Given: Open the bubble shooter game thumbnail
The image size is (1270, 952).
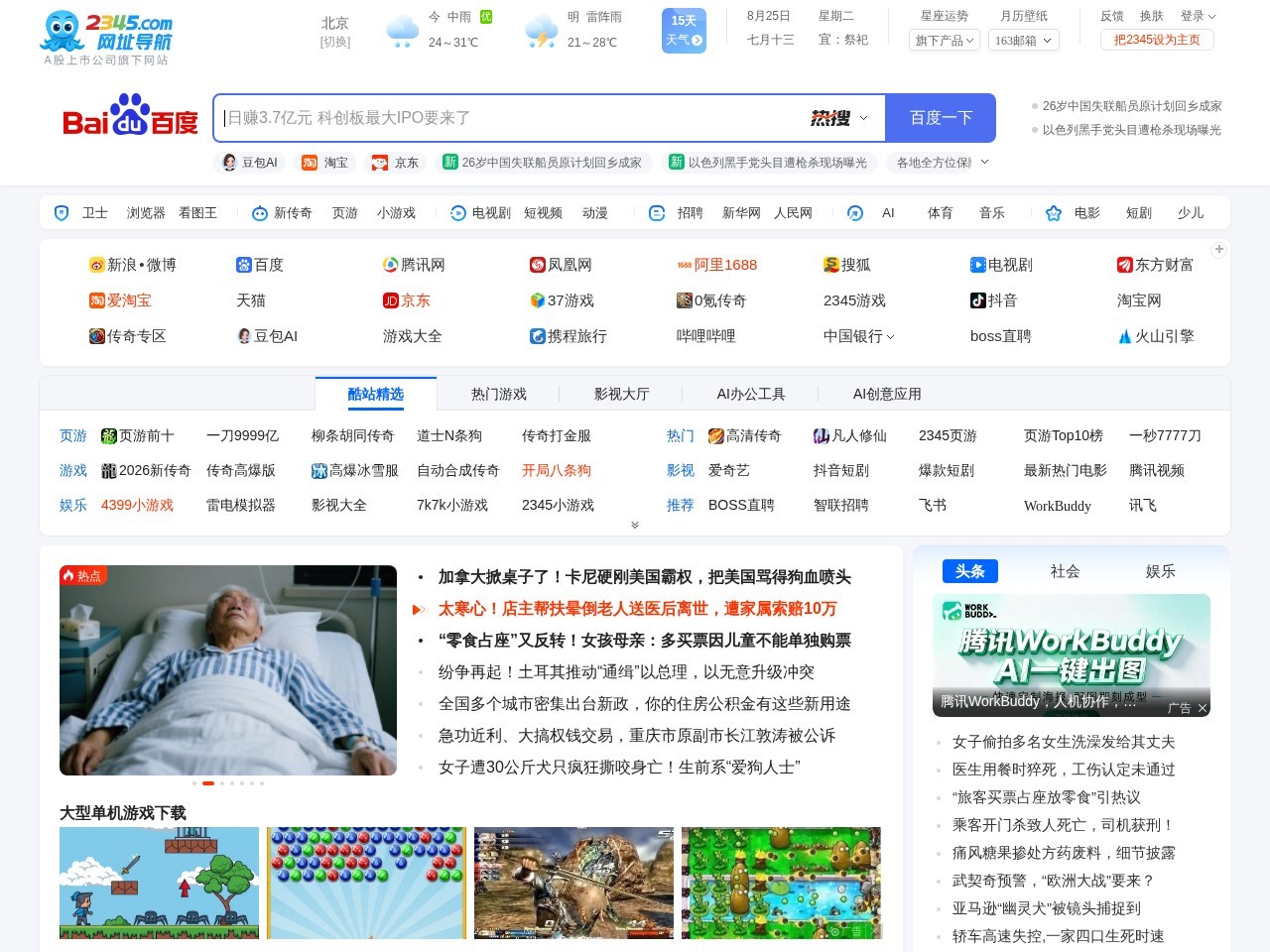Looking at the screenshot, I should coord(366,883).
